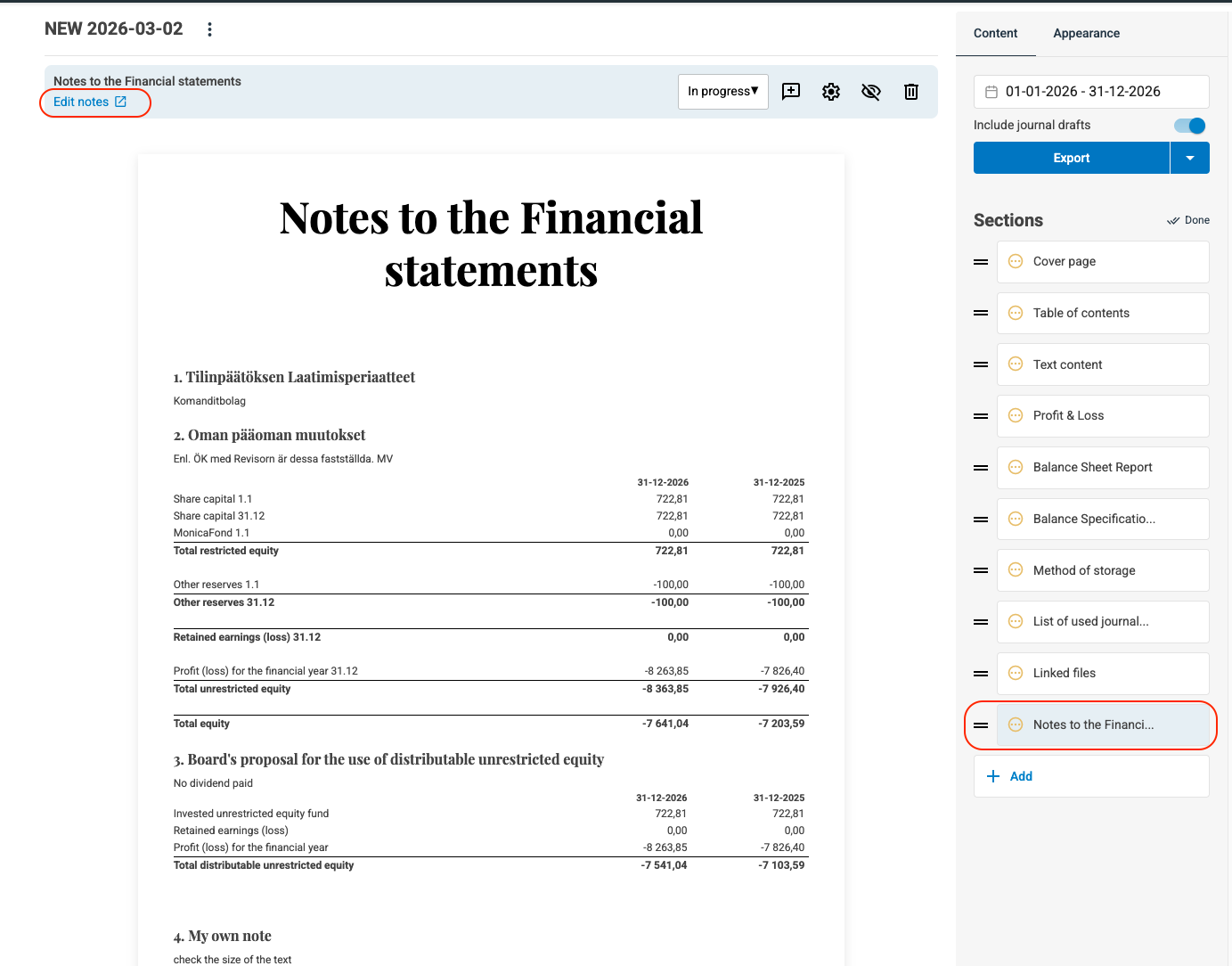
Task: Click the status icon on Profit & Loss
Action: [1015, 416]
